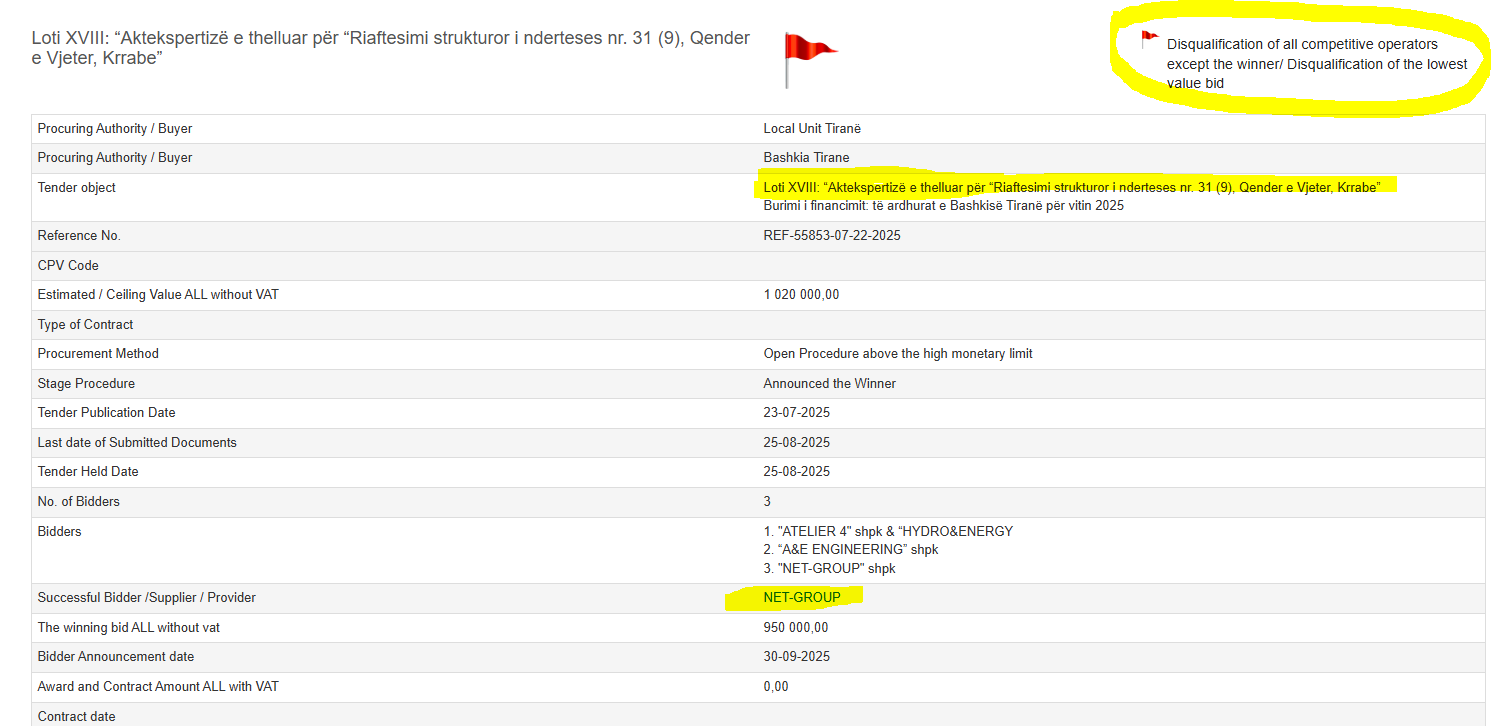The image size is (1491, 726).
Task: Click the Local Unit Tiranë value
Action: (x=811, y=129)
